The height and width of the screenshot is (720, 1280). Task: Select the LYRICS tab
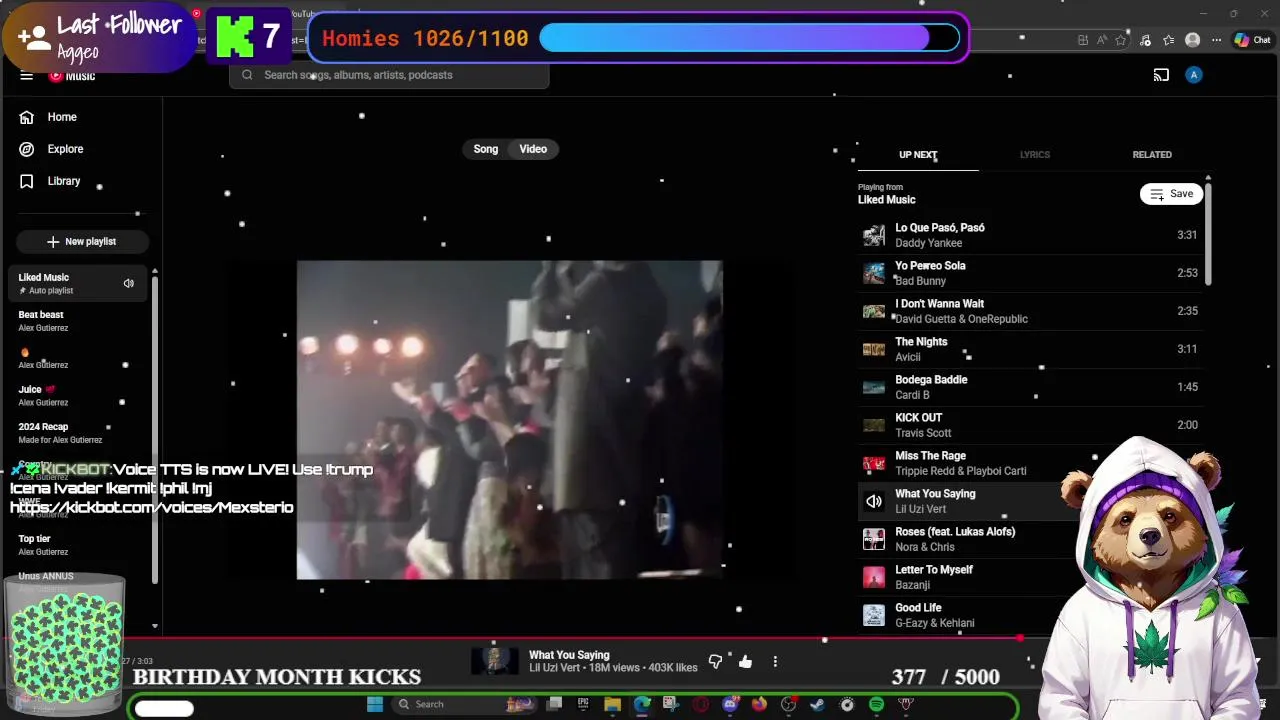[1035, 155]
